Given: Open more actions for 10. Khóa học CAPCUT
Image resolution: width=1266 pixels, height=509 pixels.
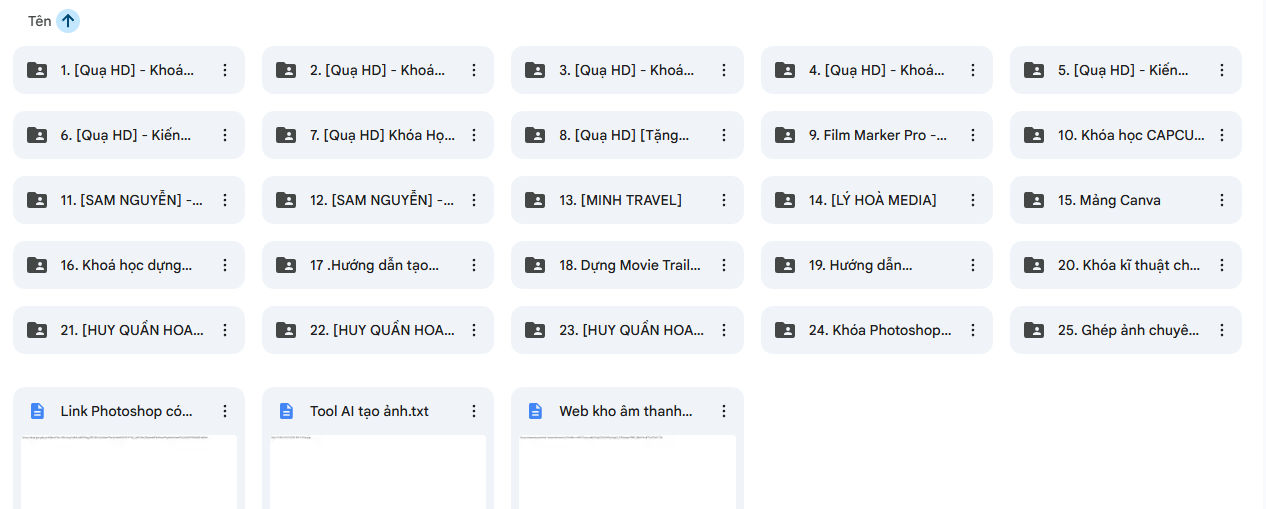Looking at the screenshot, I should click(x=1222, y=135).
